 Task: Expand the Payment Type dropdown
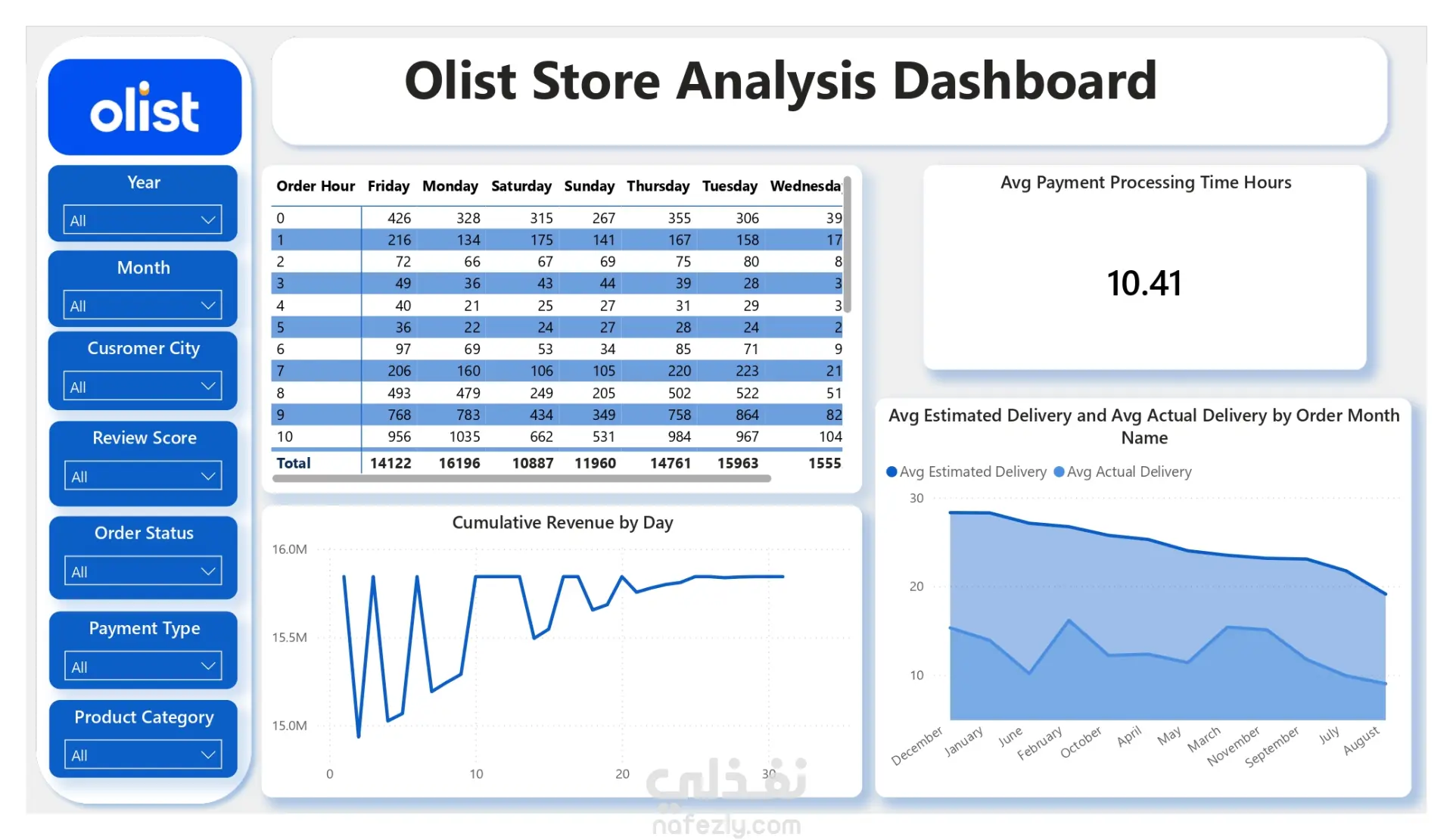click(142, 667)
